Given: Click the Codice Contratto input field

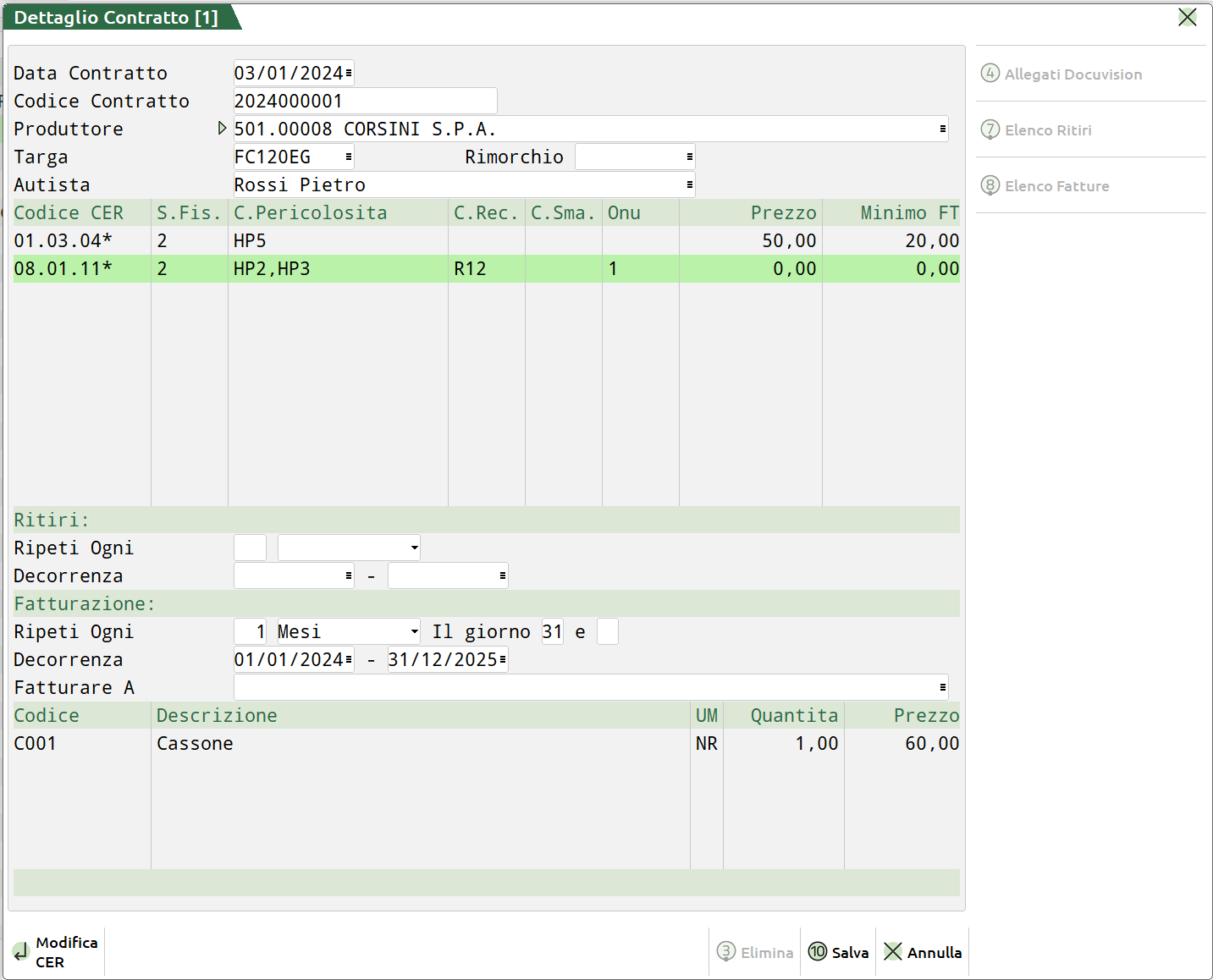Looking at the screenshot, I should click(365, 102).
